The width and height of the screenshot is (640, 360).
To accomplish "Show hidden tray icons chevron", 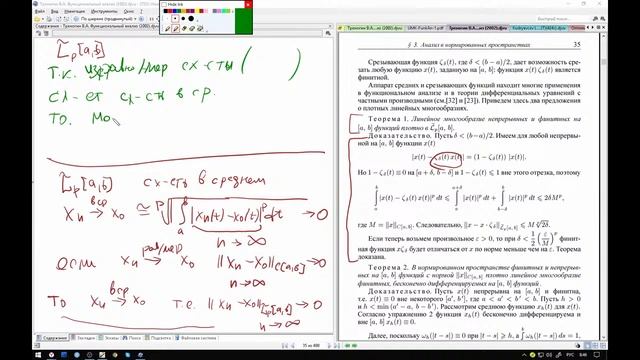I will 524,355.
